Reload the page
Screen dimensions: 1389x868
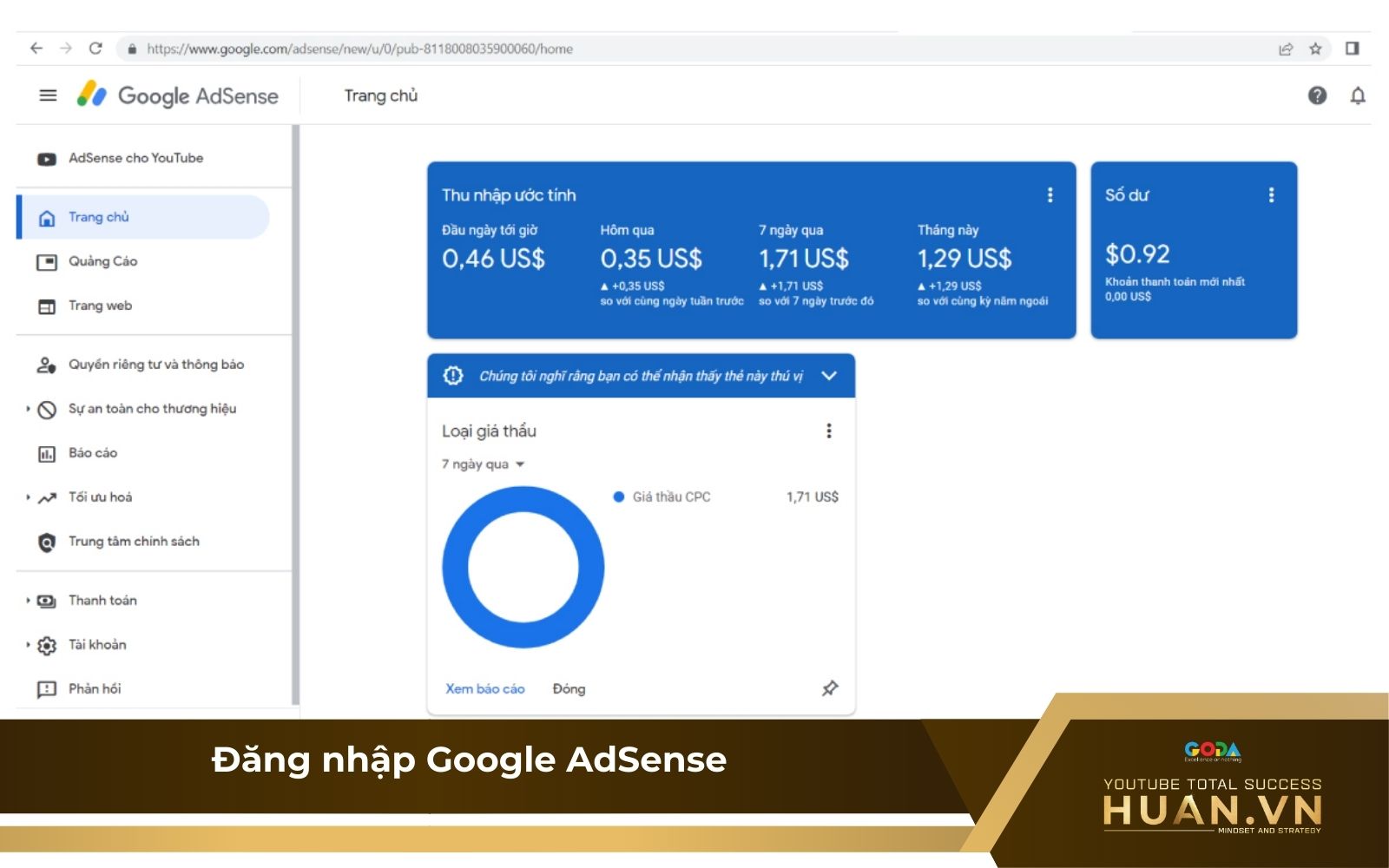pos(95,49)
